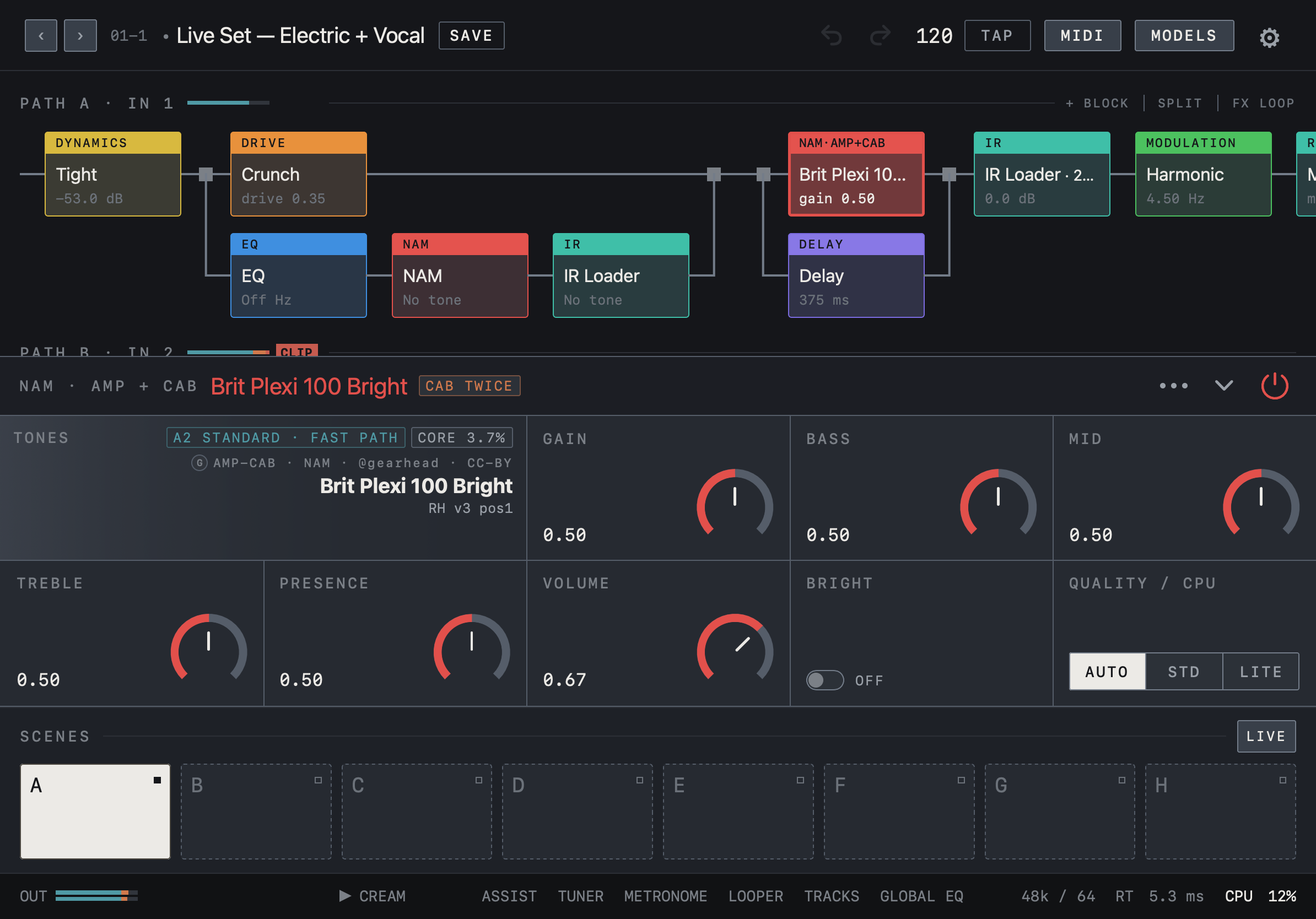Select the Tight dynamics block
This screenshot has width=1316, height=919.
113,174
